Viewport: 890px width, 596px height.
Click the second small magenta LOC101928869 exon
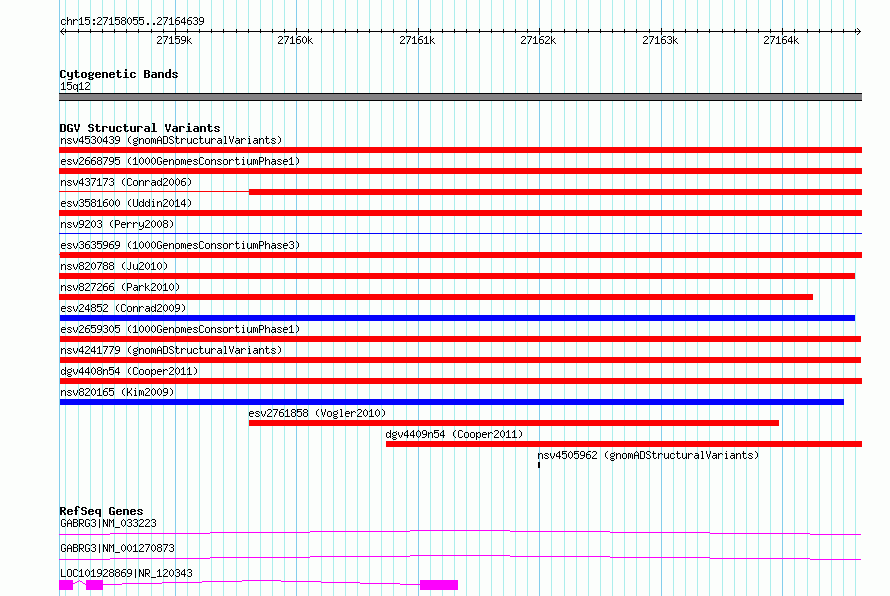click(94, 585)
